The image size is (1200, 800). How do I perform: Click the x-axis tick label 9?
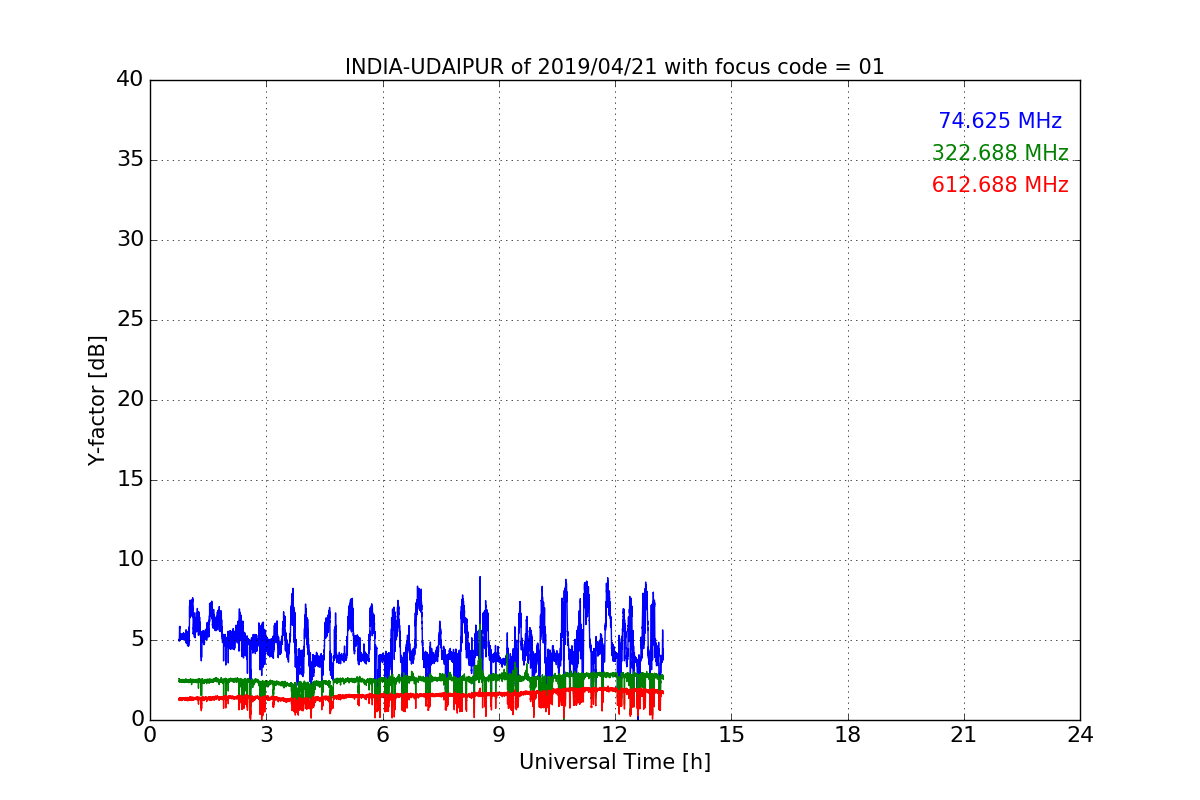499,735
